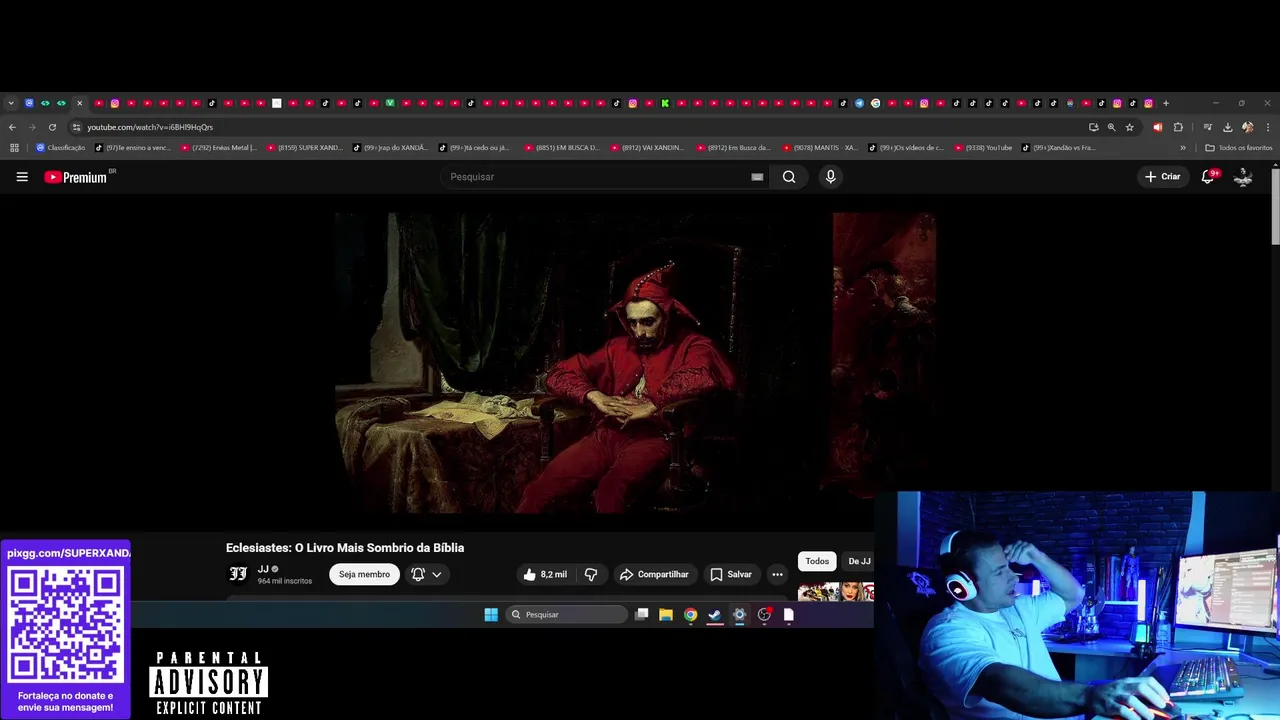This screenshot has width=1280, height=720.
Task: Open the Enéas Metal bookmark
Action: click(219, 148)
